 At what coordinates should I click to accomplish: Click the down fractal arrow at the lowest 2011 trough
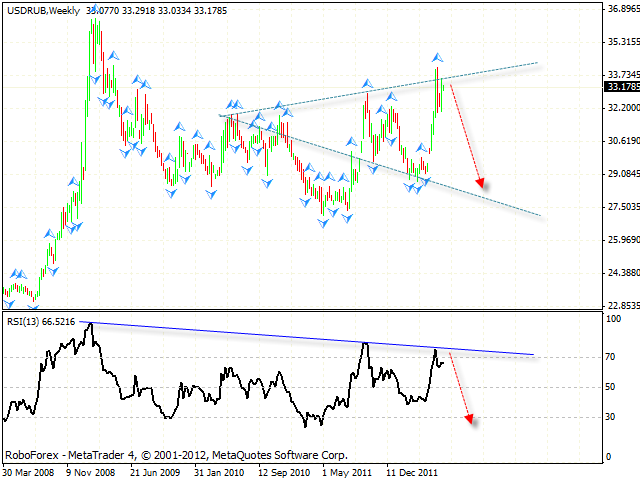pyautogui.click(x=323, y=222)
